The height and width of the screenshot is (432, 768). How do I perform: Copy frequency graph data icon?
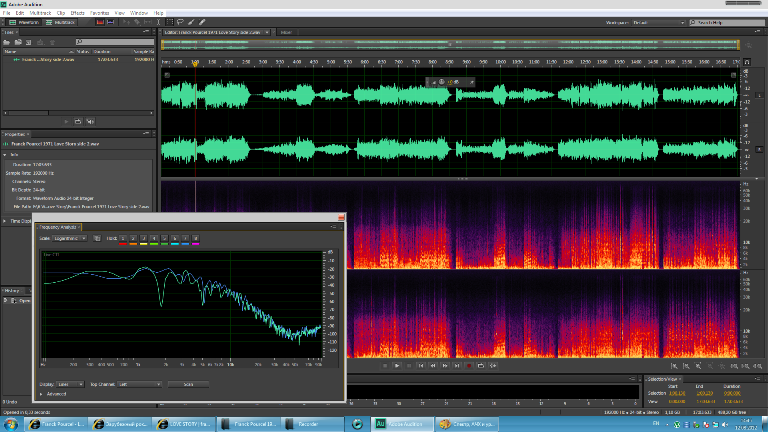click(x=96, y=239)
